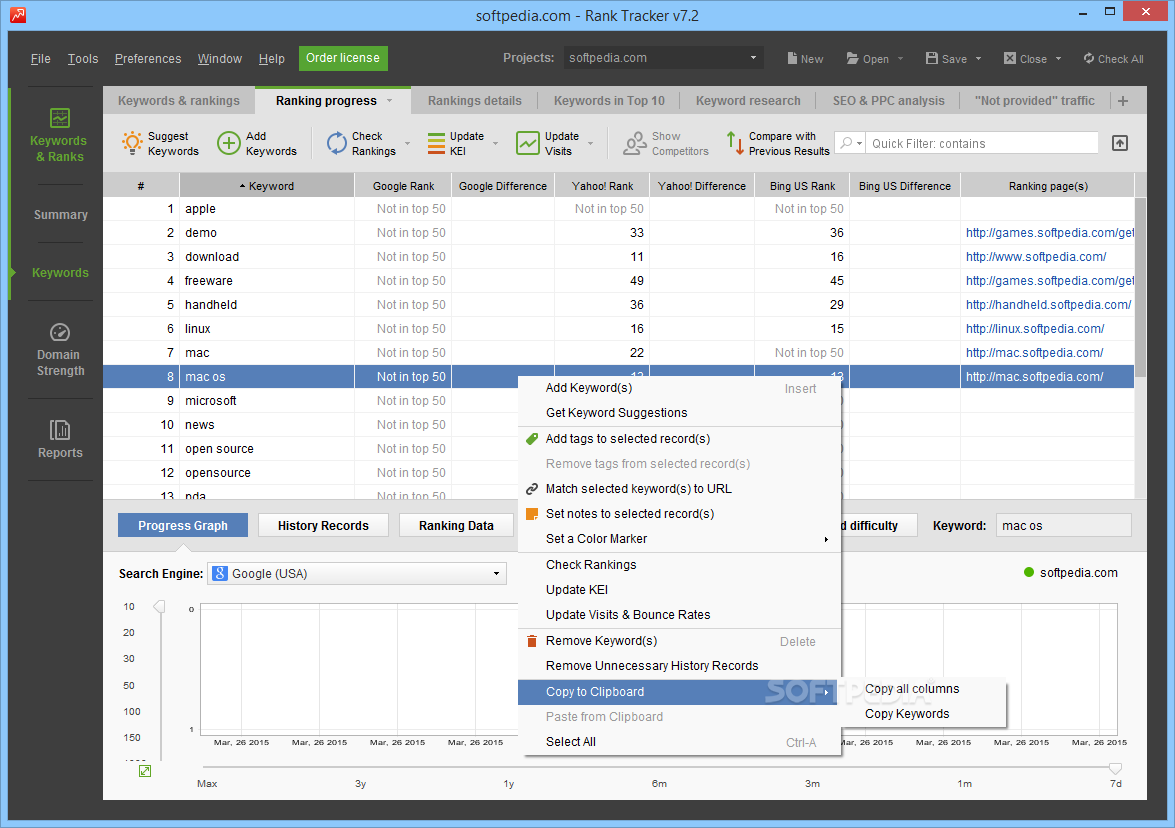Expand Set a Color Marker submenu

click(x=679, y=539)
